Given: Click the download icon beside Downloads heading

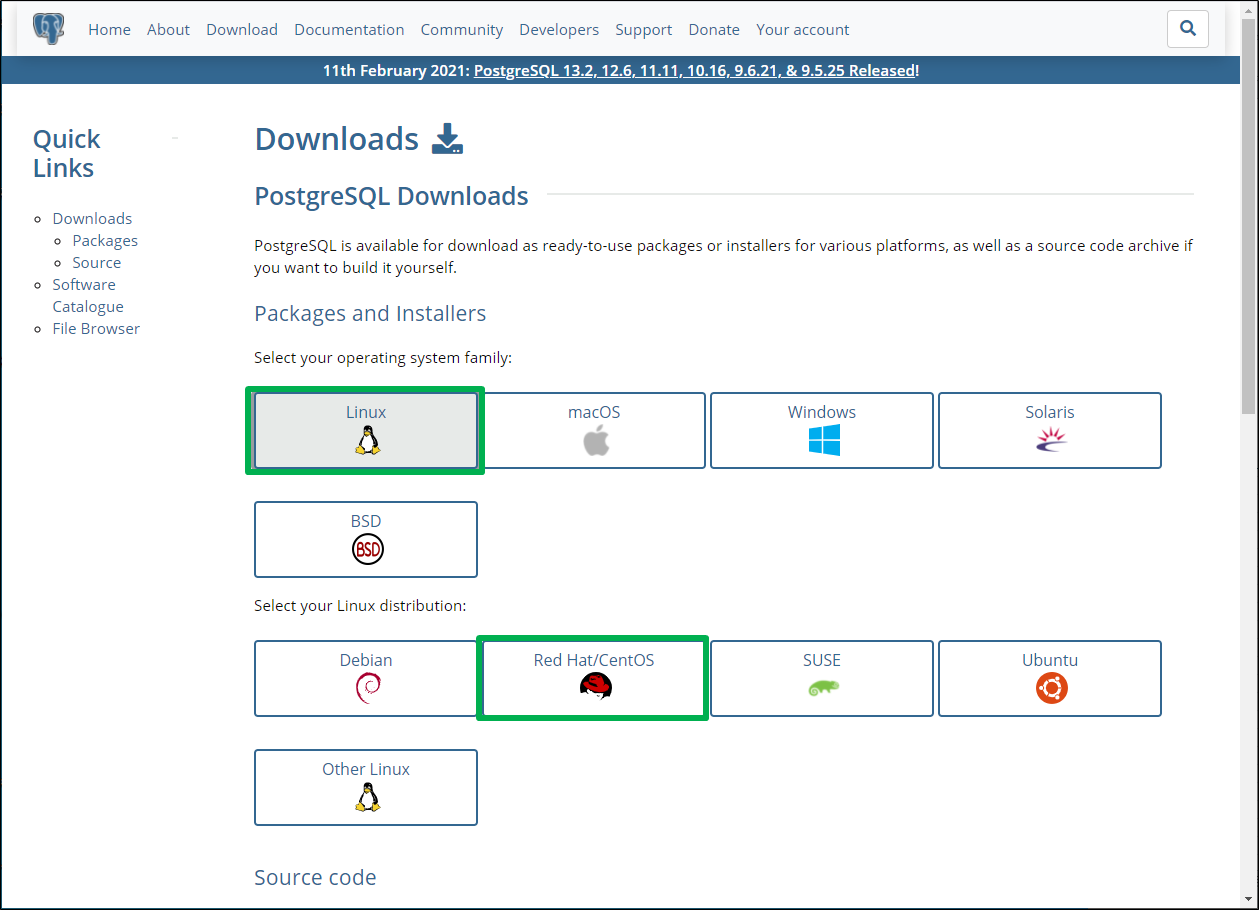Looking at the screenshot, I should click(x=447, y=139).
